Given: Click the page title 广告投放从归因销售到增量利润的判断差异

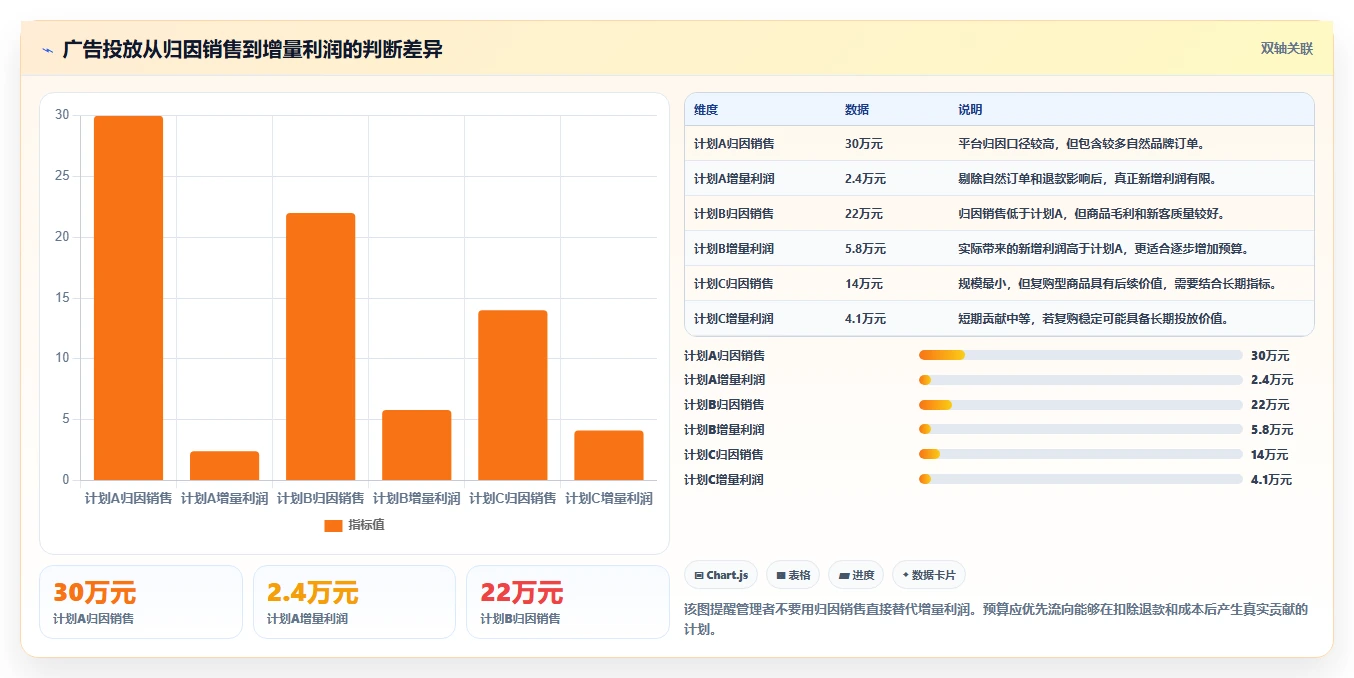Looking at the screenshot, I should 252,50.
